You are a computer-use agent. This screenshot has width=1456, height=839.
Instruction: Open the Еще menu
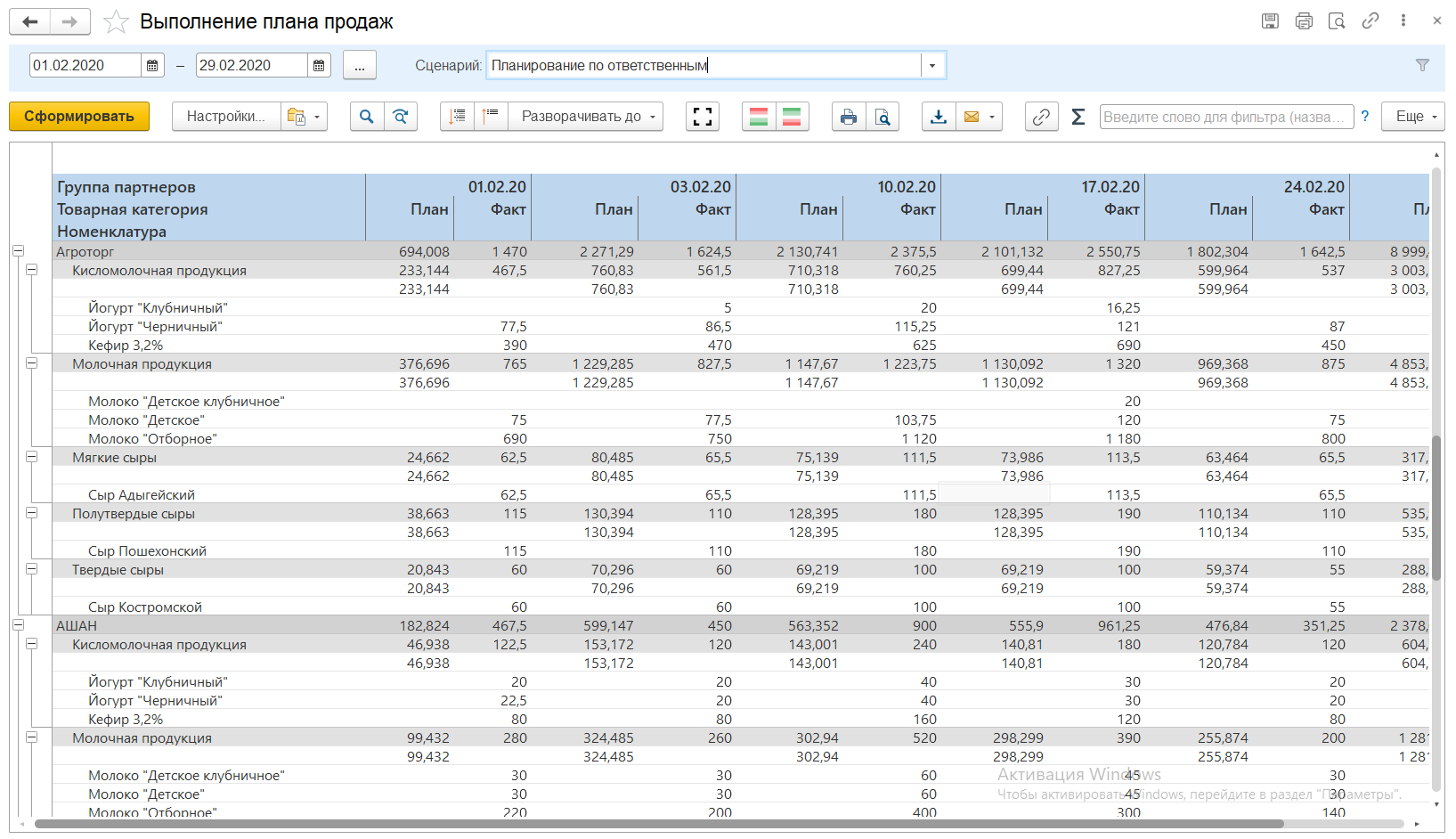(1412, 117)
